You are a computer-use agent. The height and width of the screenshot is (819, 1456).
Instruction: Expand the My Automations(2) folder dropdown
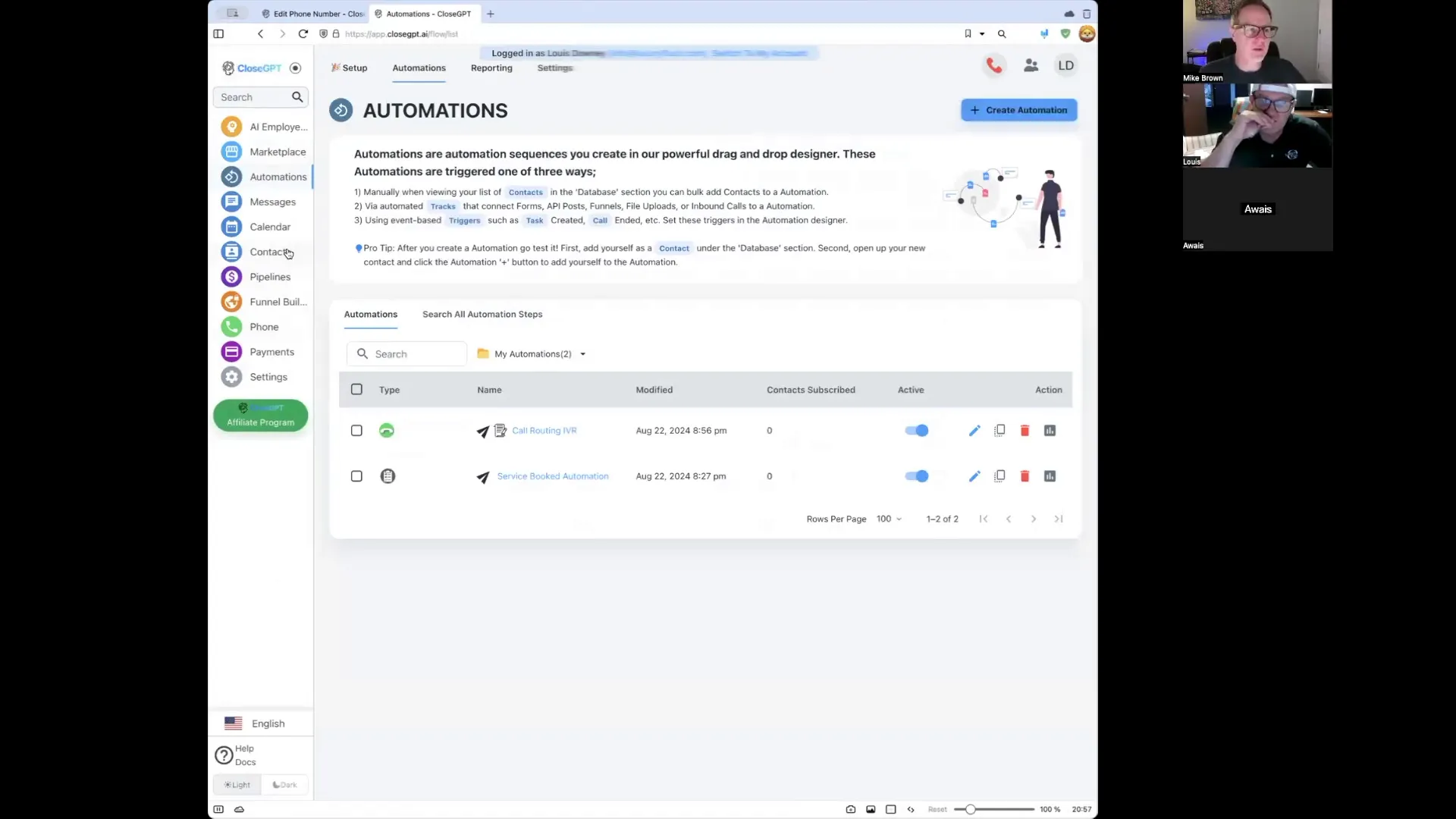click(x=532, y=354)
